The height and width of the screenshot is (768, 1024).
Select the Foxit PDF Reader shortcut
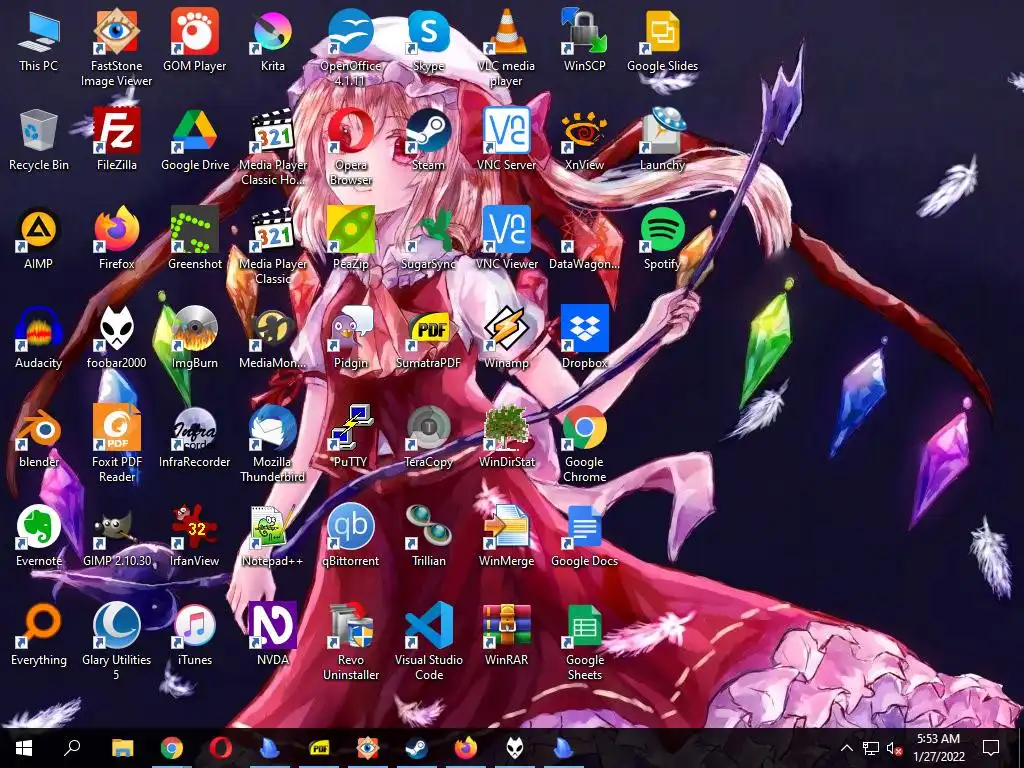coord(116,444)
